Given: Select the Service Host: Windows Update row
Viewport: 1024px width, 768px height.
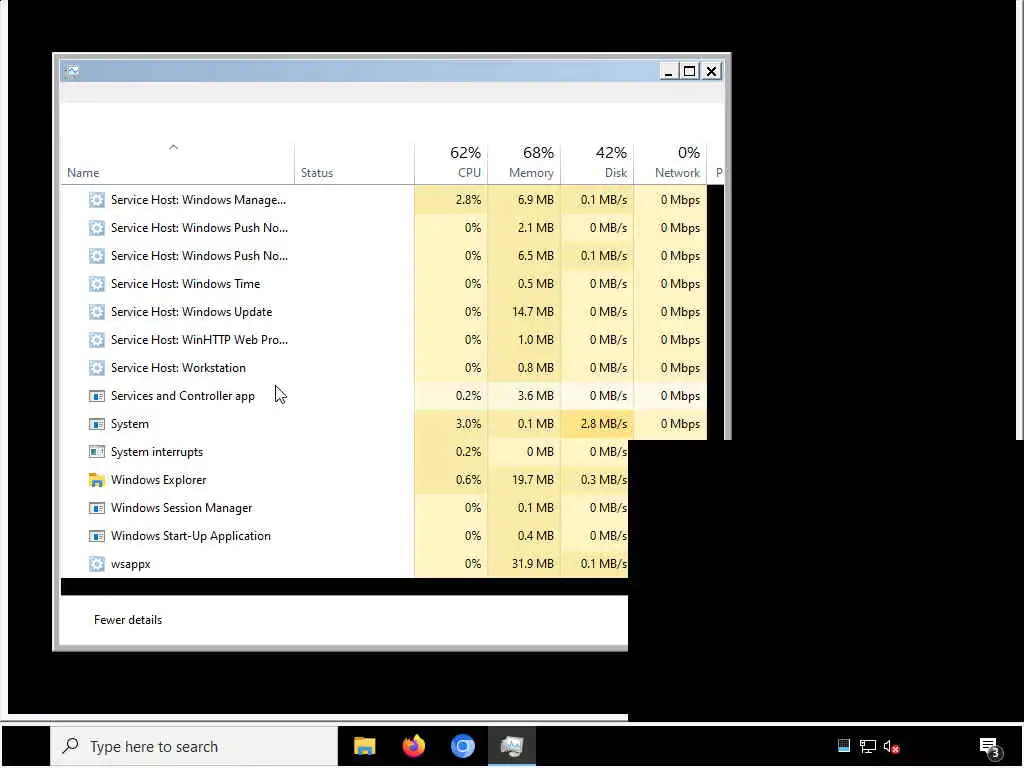Looking at the screenshot, I should [x=384, y=312].
